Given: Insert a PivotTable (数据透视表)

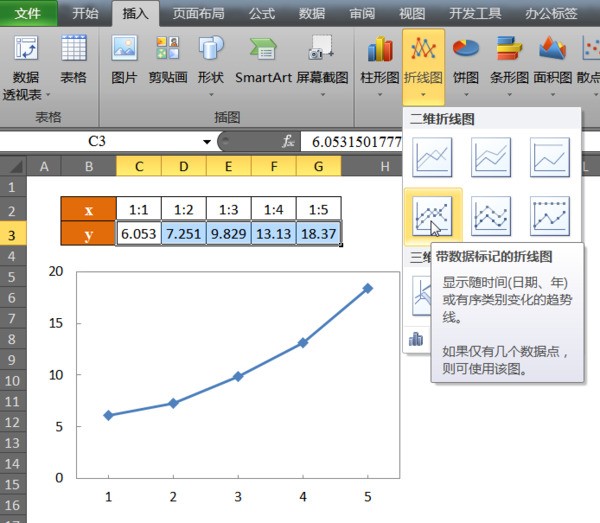Looking at the screenshot, I should tap(26, 67).
